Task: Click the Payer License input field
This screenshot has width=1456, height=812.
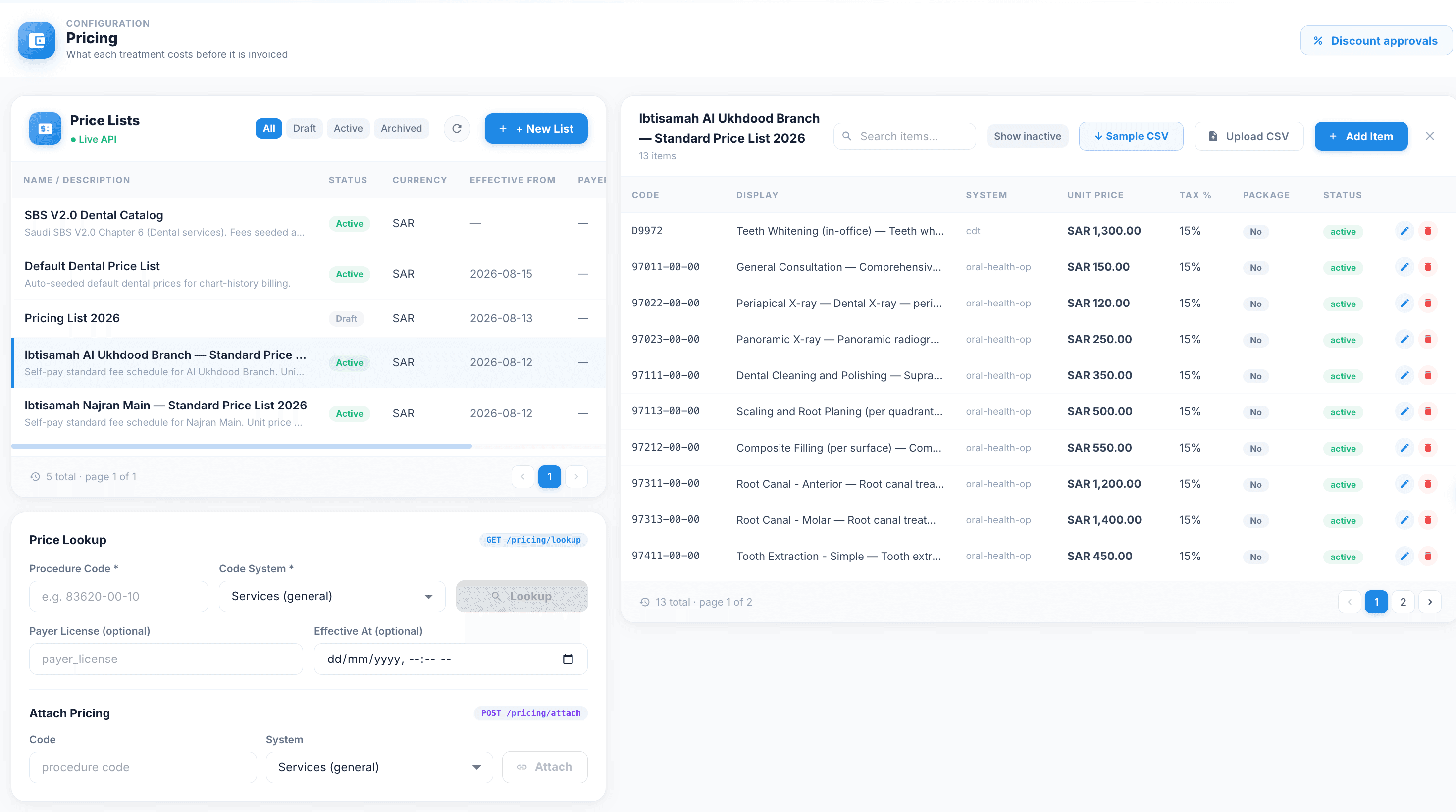Action: (x=166, y=659)
